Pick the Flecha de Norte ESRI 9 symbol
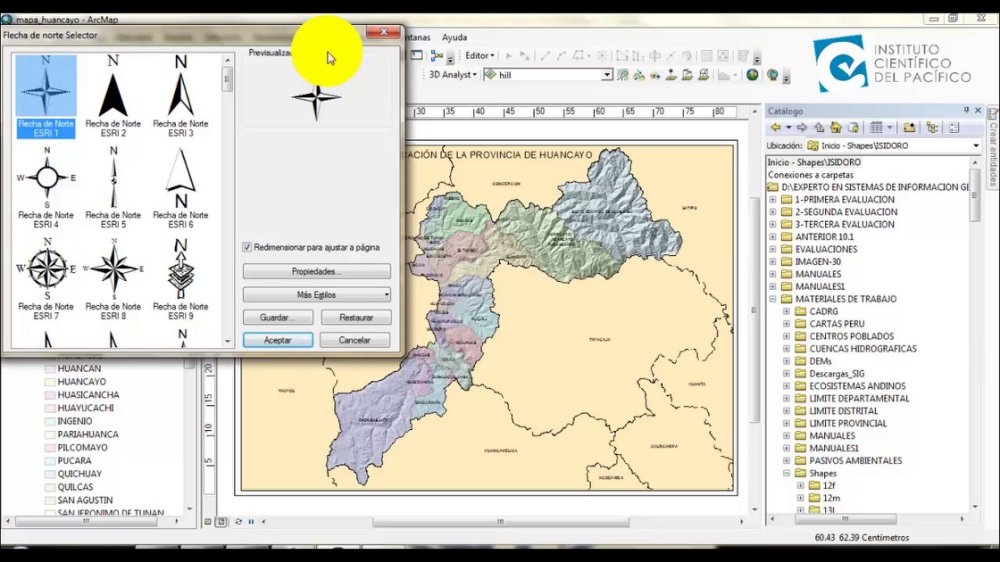 point(180,279)
